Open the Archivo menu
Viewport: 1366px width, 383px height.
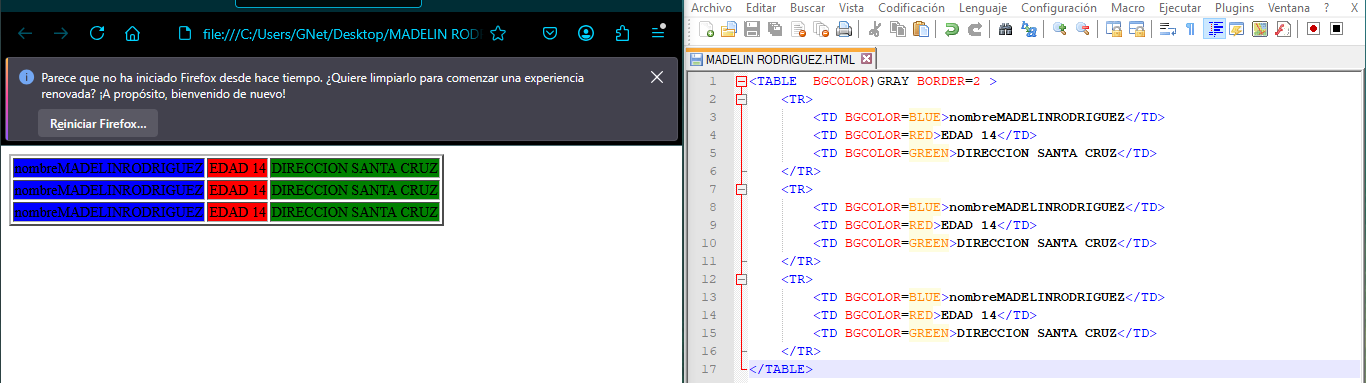click(711, 7)
